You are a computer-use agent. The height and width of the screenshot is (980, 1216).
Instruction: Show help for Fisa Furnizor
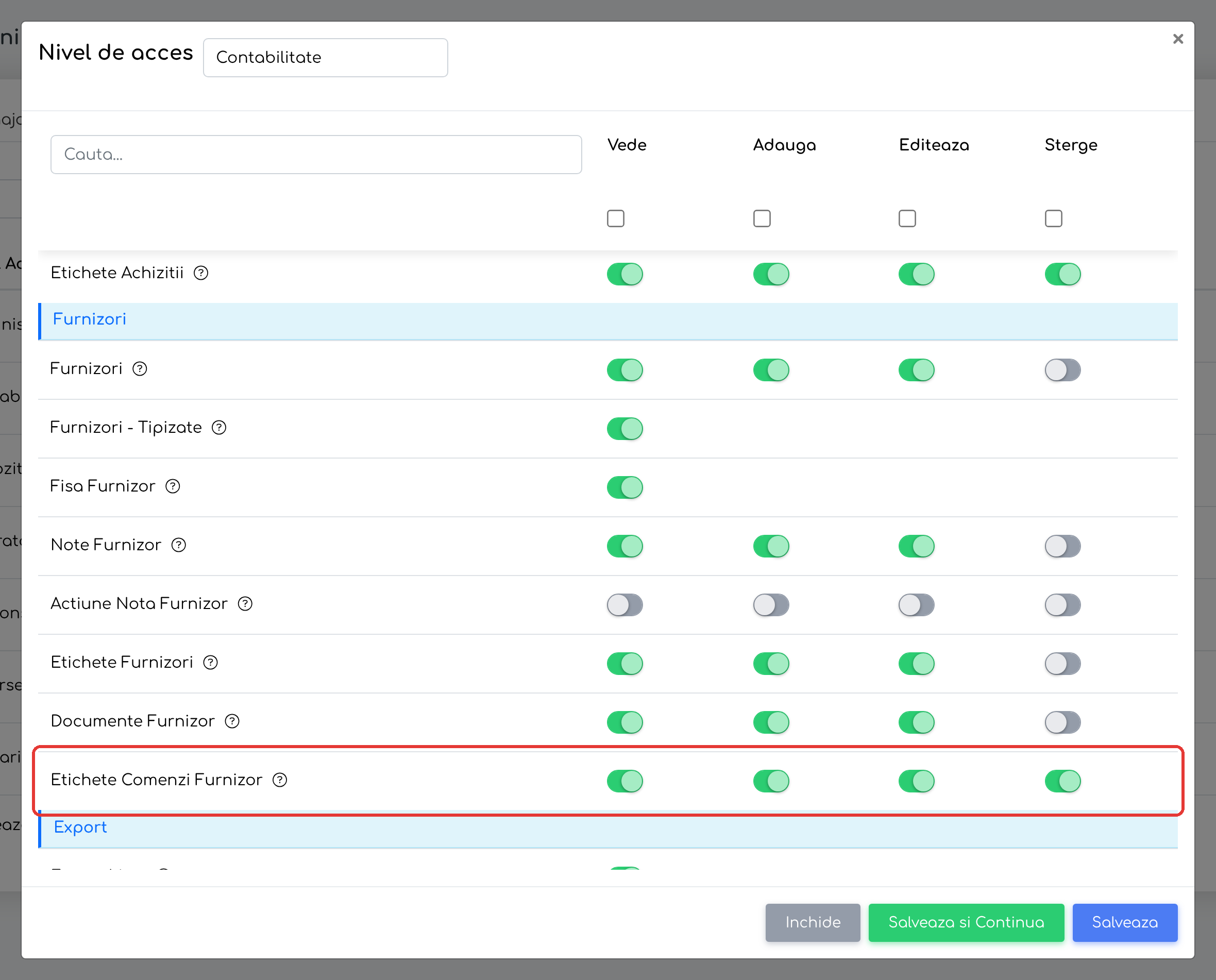point(173,486)
